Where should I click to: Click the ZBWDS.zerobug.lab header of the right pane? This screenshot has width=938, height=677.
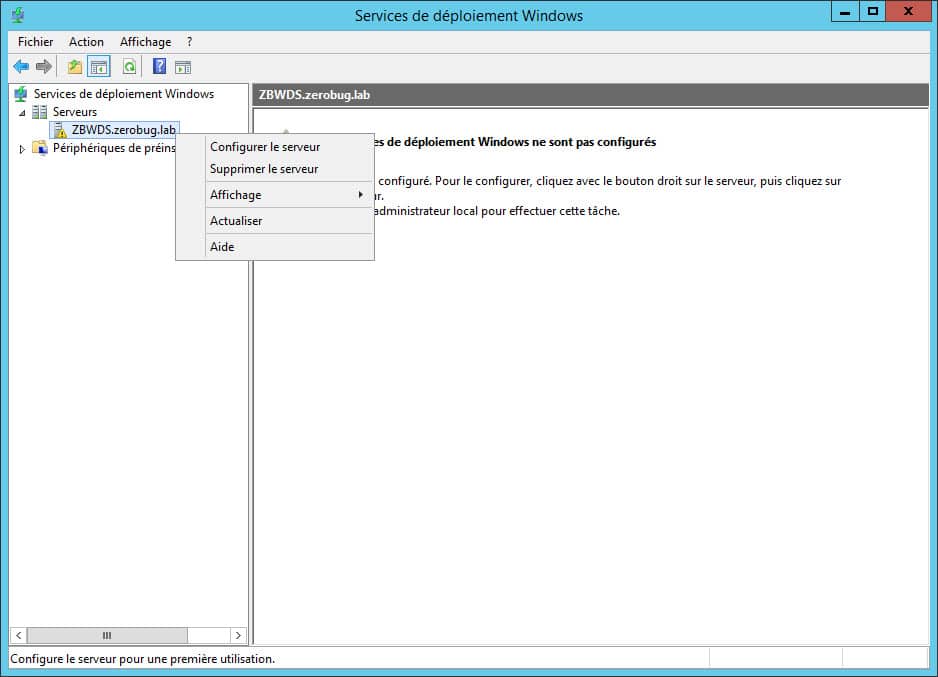click(590, 95)
